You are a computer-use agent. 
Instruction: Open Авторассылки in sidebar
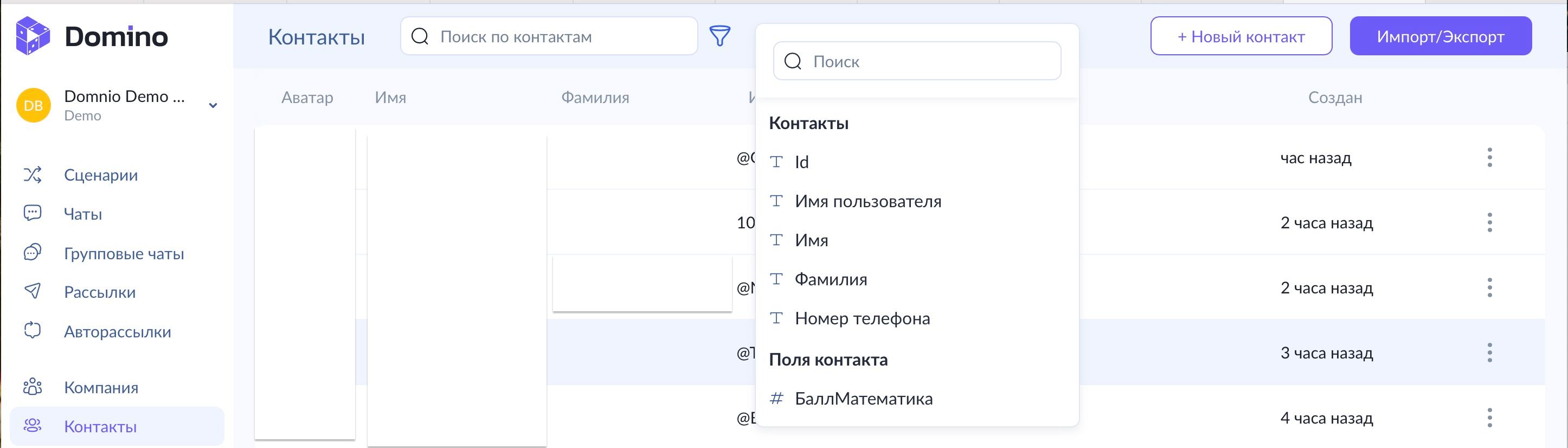click(117, 332)
